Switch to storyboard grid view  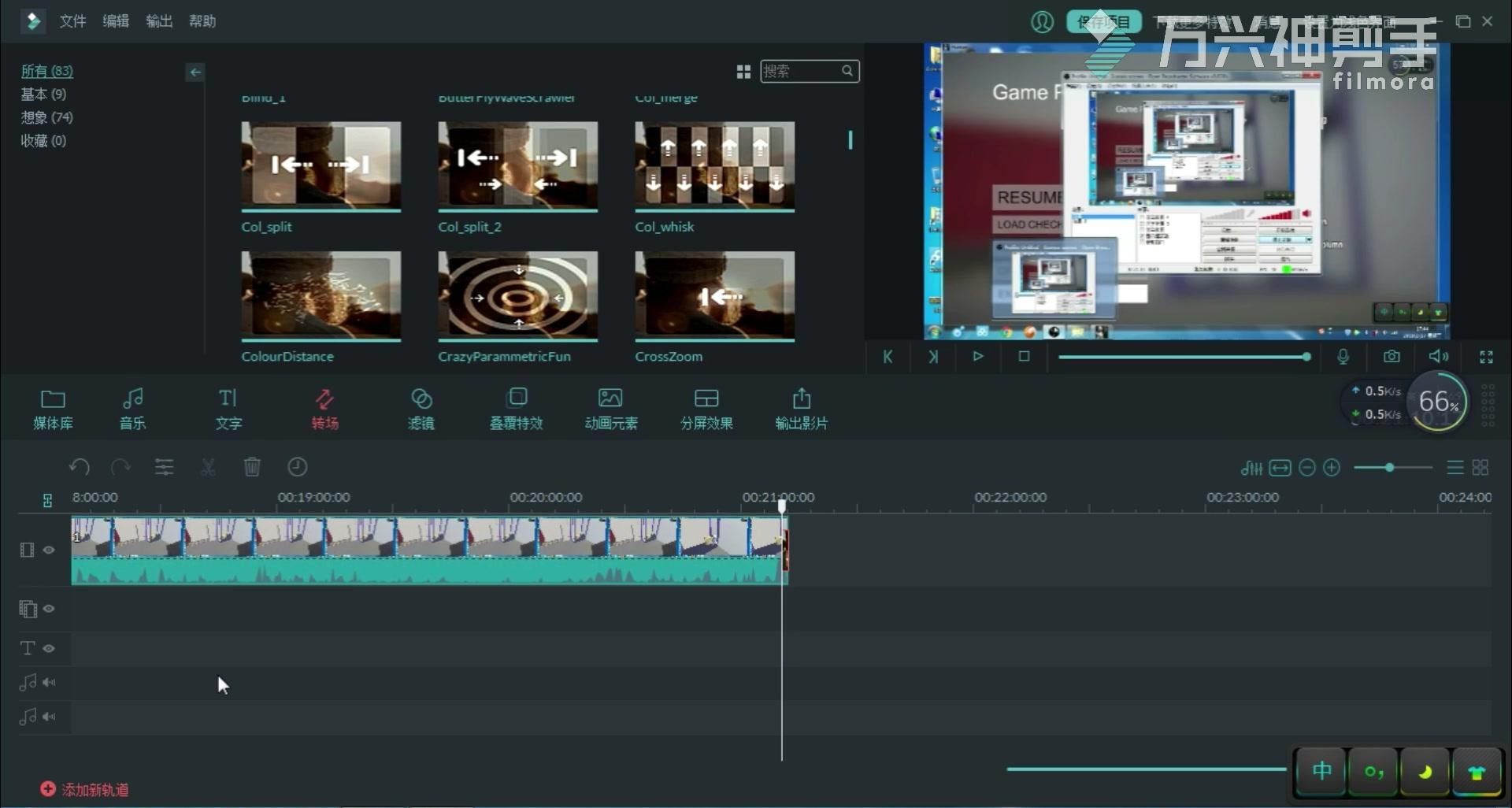[1480, 468]
